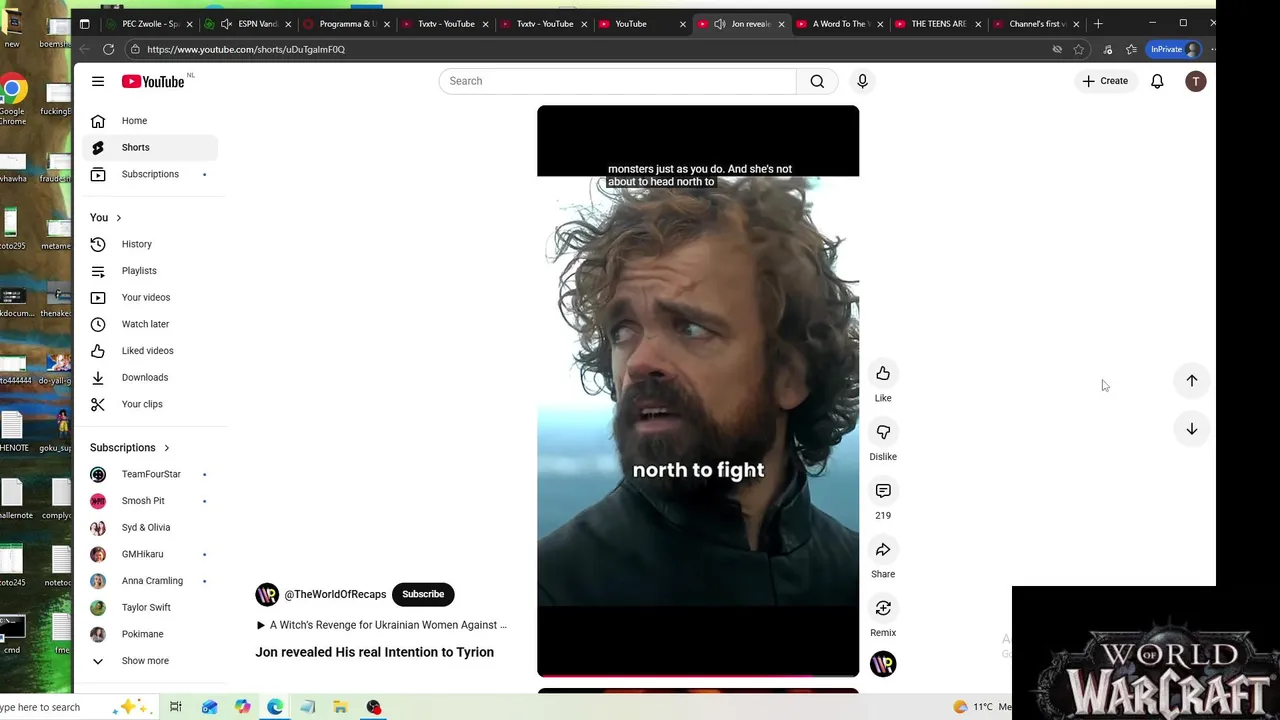
Task: Launch Copilot from the taskbar
Action: pos(242,707)
